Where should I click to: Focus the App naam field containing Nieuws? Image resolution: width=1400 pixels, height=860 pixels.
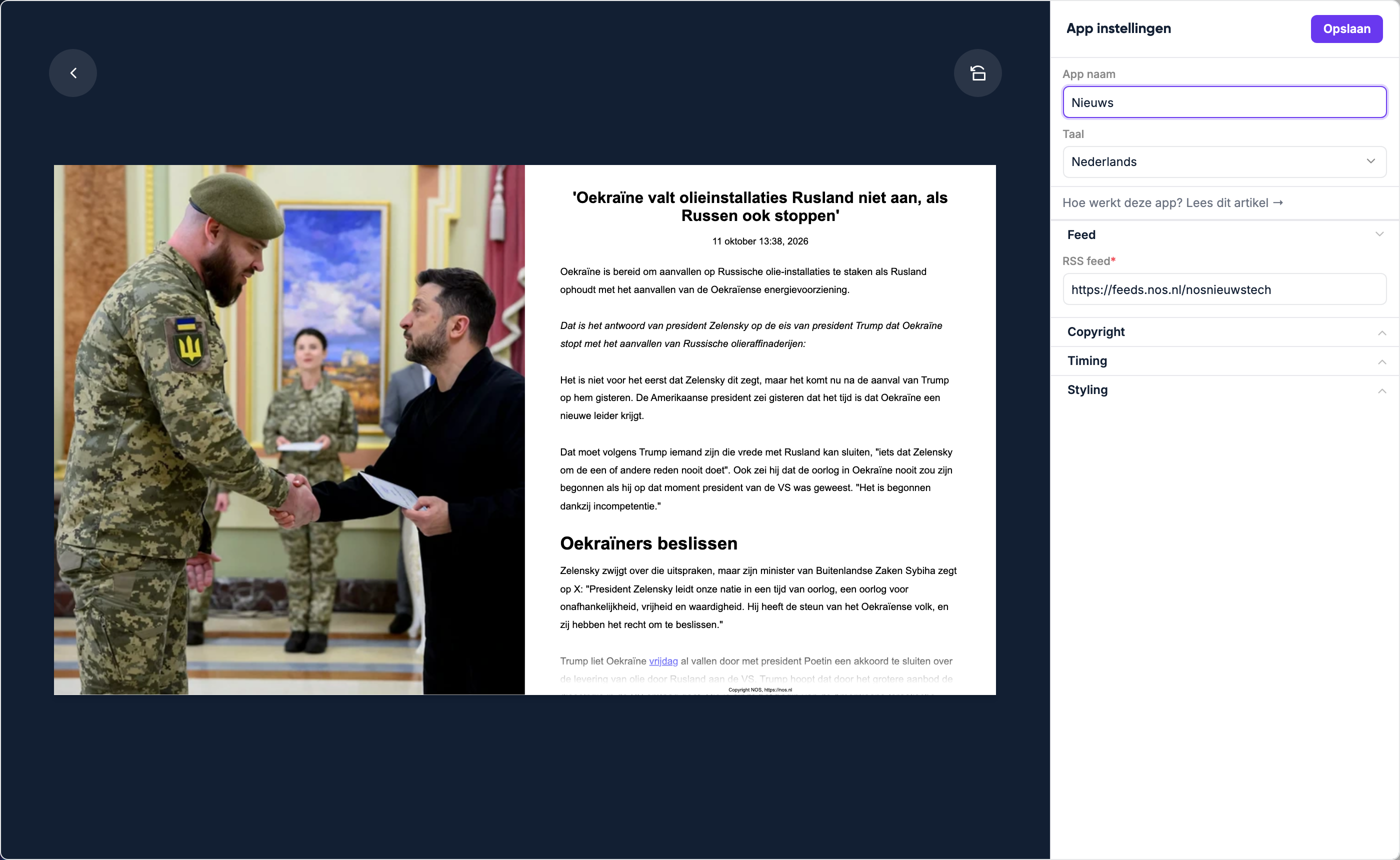[1224, 102]
